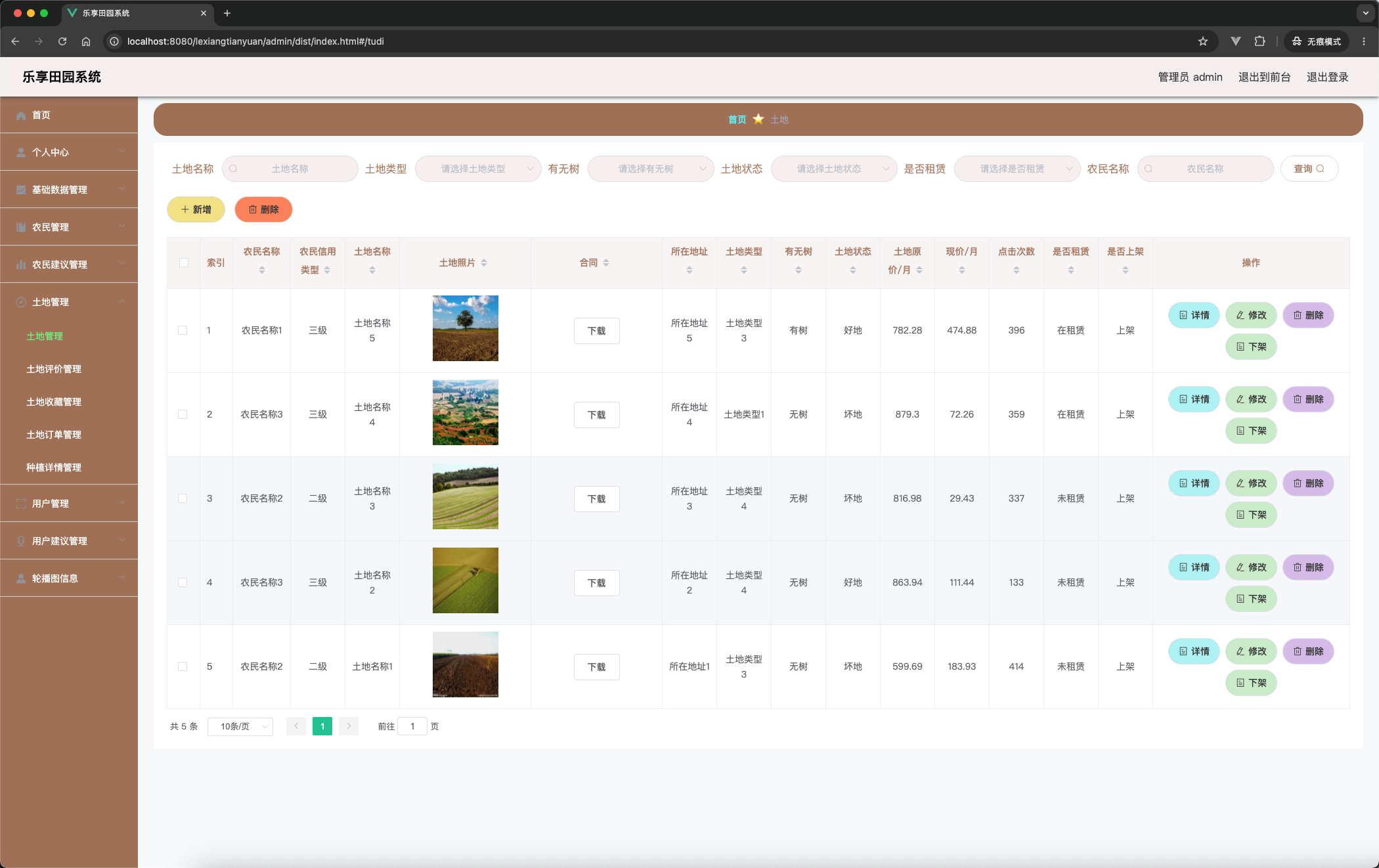Check the row 4 checkbox for 土地名称2
This screenshot has height=868, width=1379.
183,582
